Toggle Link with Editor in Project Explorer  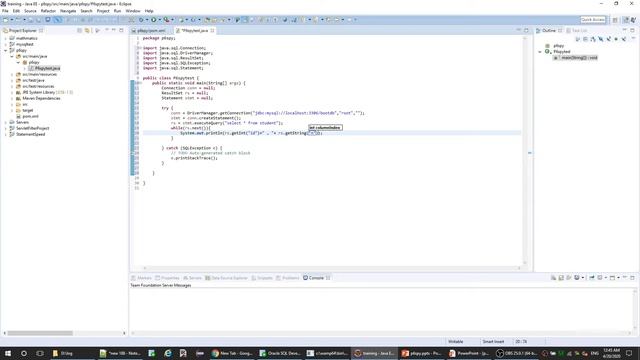87,31
